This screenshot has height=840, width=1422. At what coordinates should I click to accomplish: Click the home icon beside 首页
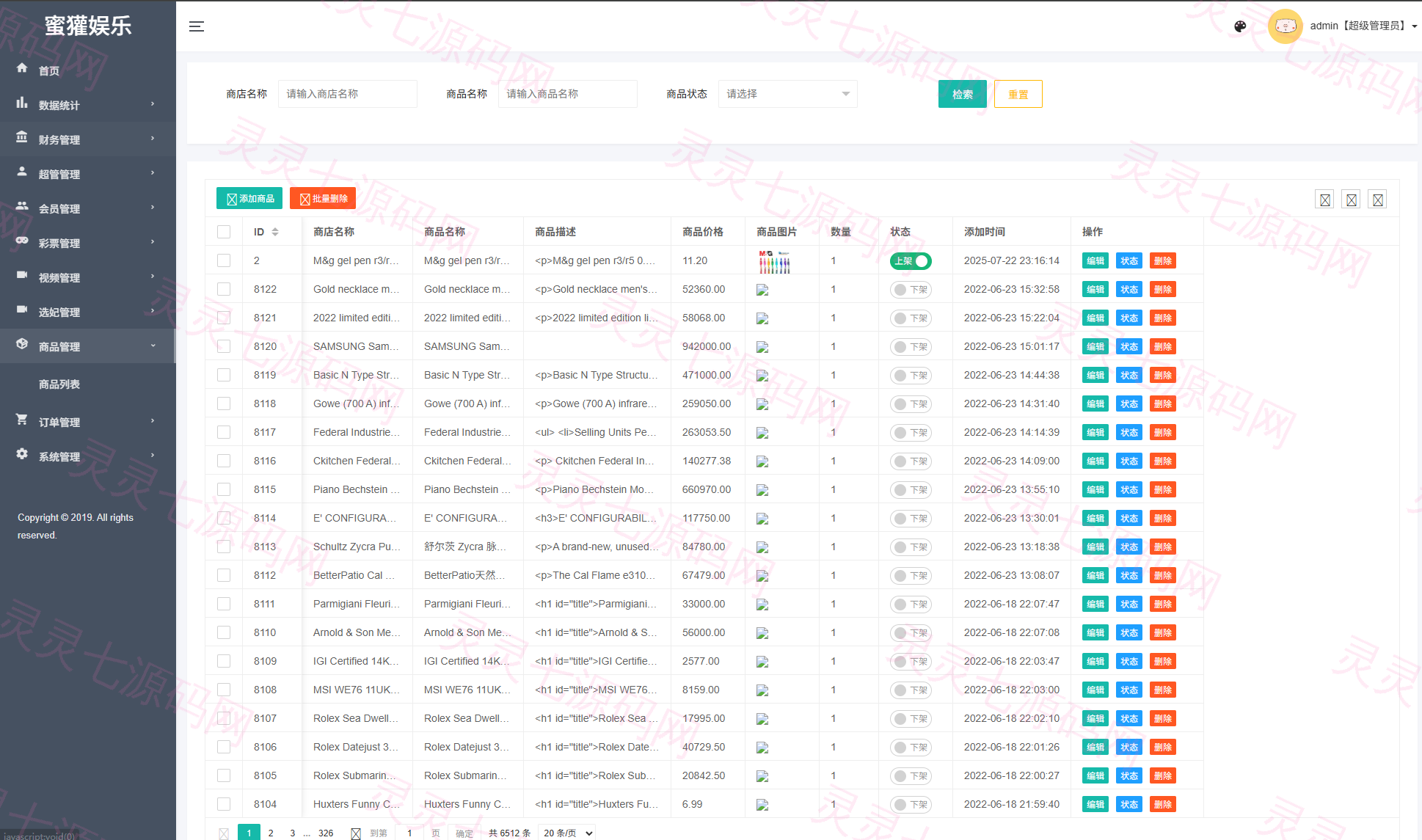click(22, 68)
